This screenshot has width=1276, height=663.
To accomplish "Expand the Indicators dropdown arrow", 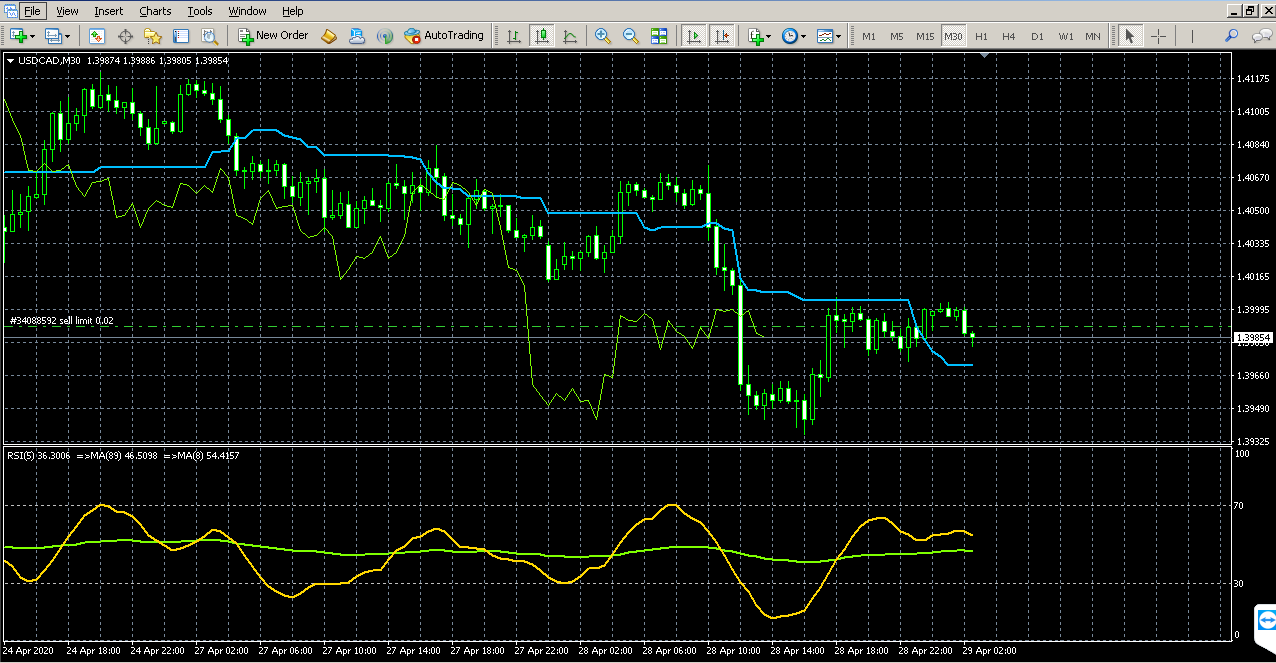I will point(770,36).
